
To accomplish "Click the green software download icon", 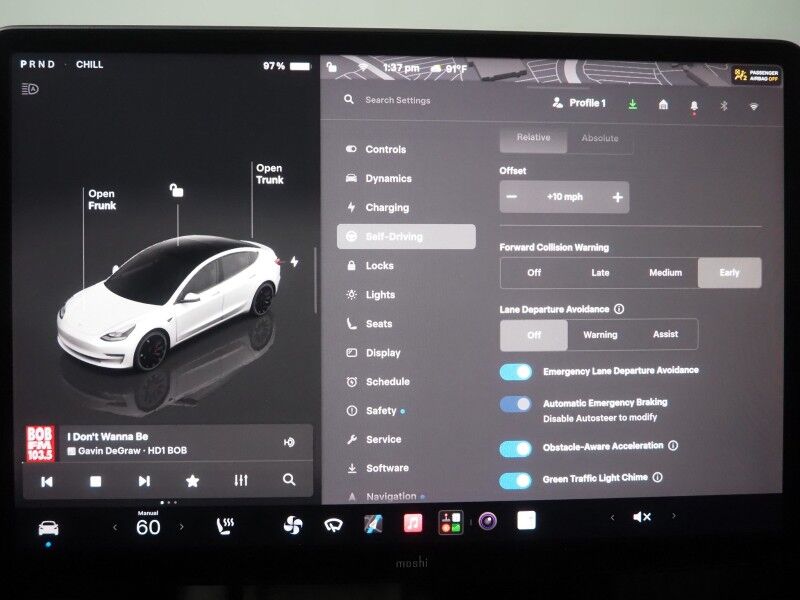I will tap(633, 105).
